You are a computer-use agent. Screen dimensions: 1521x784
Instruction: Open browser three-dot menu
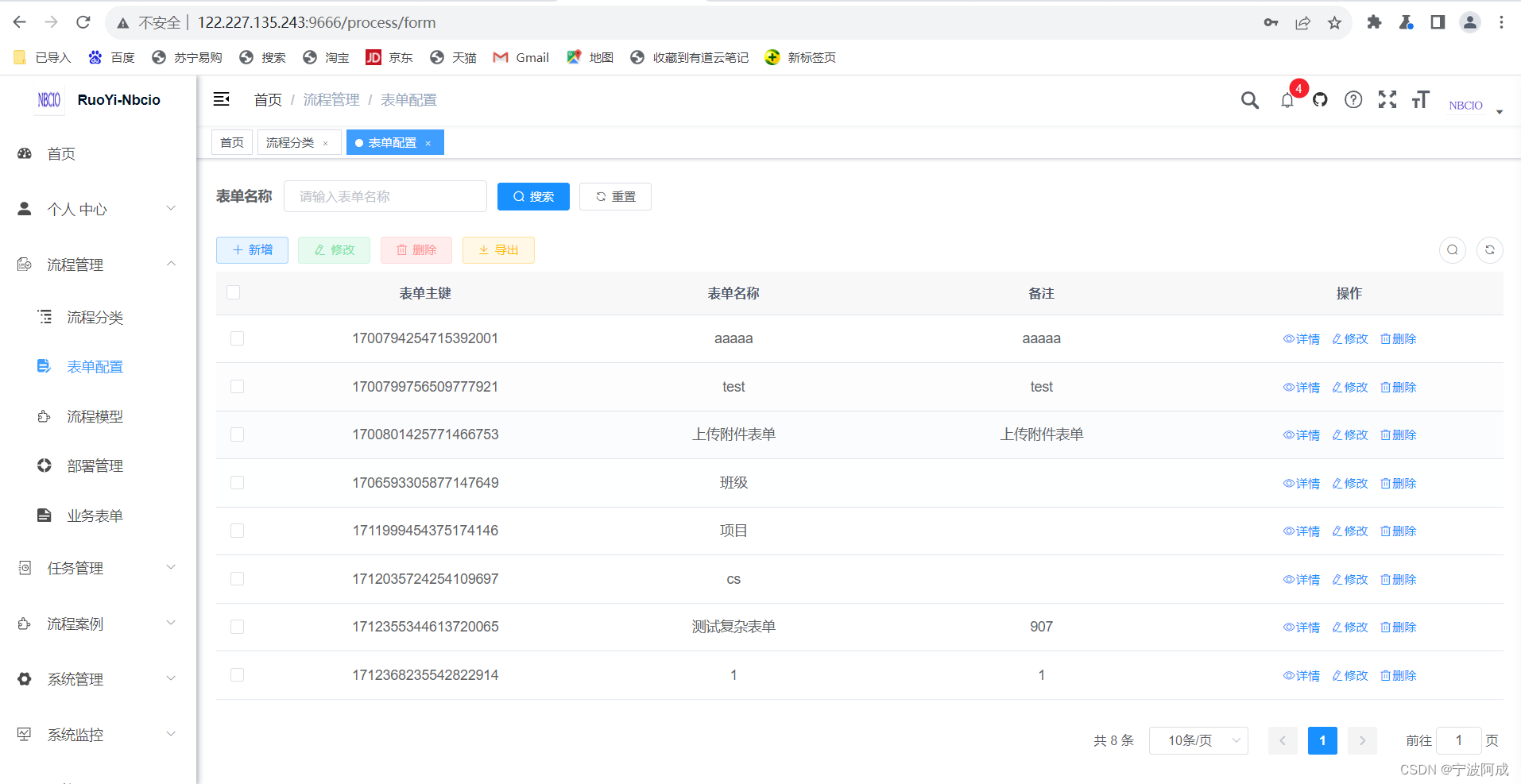(x=1501, y=22)
